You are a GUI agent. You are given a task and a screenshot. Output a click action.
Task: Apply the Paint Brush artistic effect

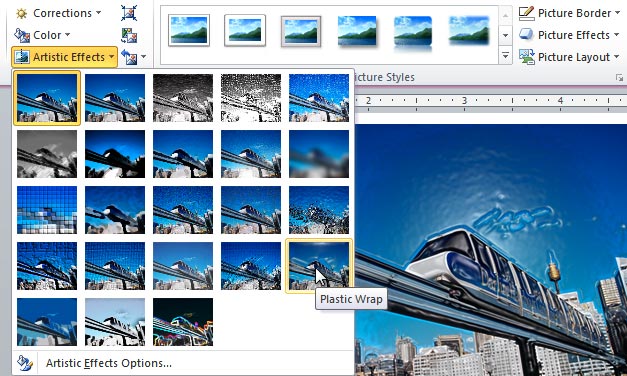pos(183,154)
